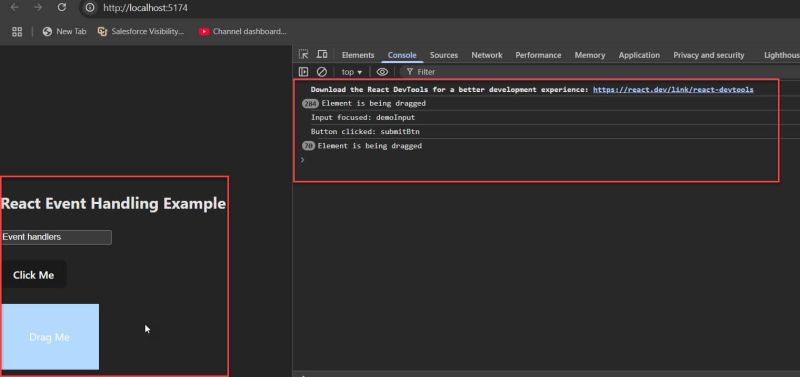Click the site info icon in address bar
Screen dimensions: 800x377
tap(90, 8)
